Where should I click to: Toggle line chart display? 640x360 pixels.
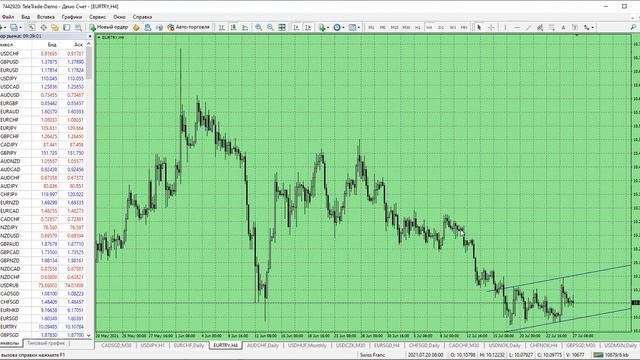pos(245,27)
